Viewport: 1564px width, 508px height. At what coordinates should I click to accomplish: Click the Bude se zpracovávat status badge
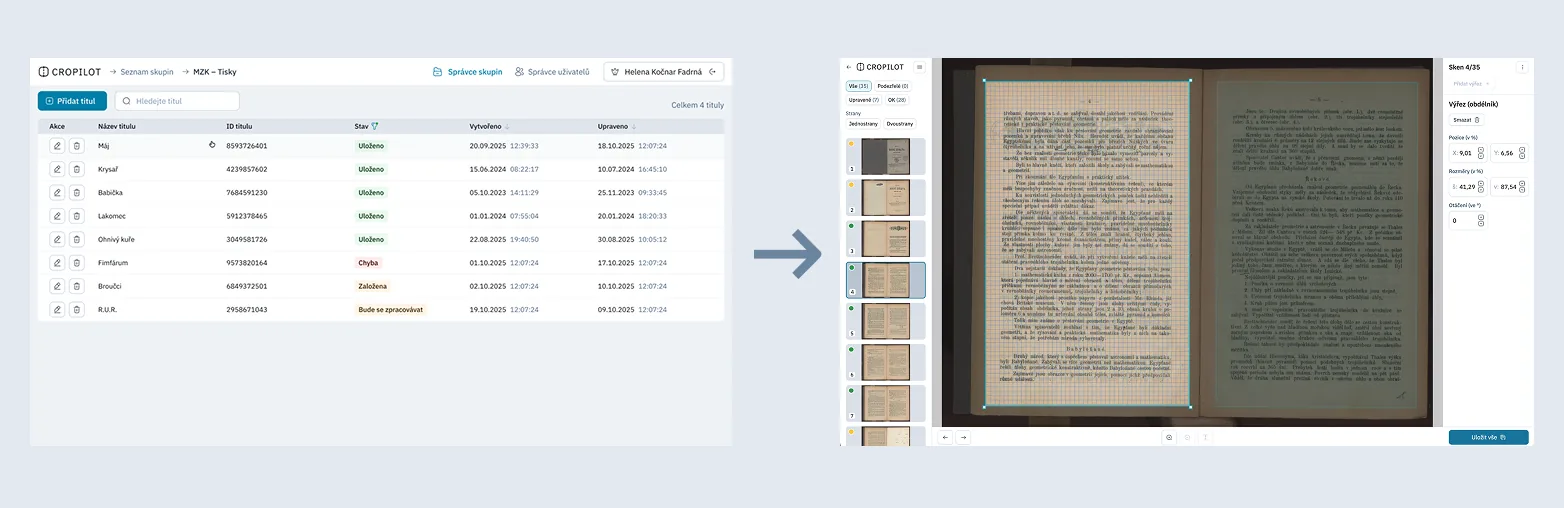pyautogui.click(x=391, y=310)
